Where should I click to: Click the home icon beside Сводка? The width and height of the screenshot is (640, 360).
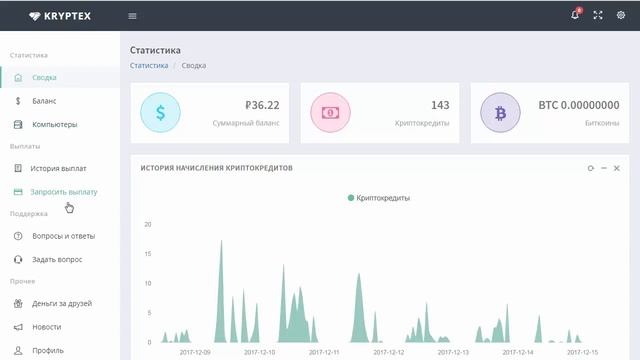tap(18, 78)
